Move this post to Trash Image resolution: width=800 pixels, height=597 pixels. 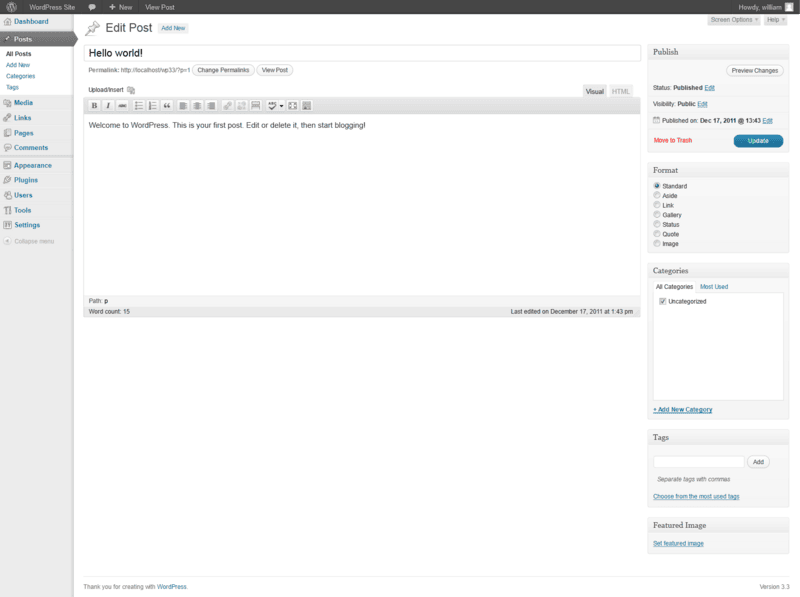click(x=672, y=140)
